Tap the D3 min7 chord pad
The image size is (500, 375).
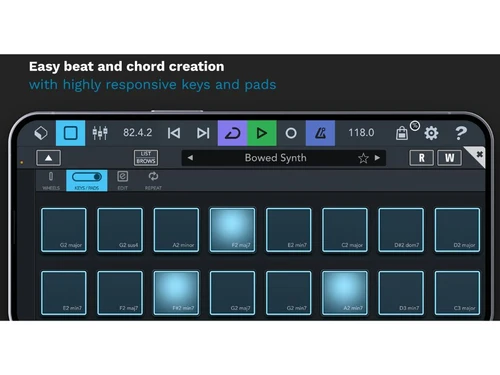(x=401, y=293)
